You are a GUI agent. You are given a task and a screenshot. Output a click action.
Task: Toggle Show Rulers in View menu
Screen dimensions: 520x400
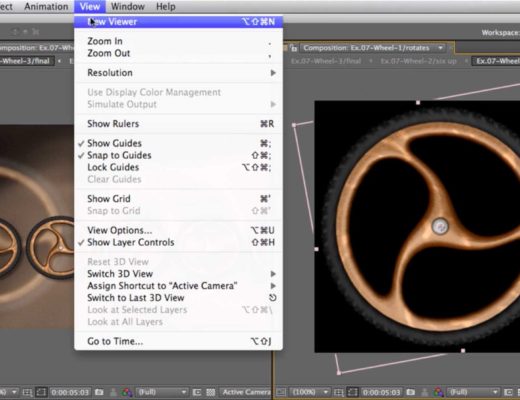click(179, 124)
